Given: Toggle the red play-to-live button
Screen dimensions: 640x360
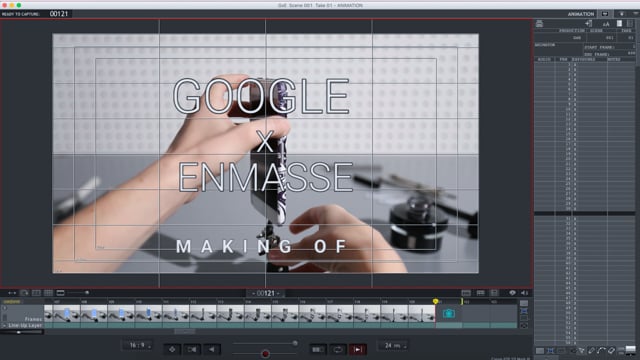Looking at the screenshot, I should click(358, 349).
